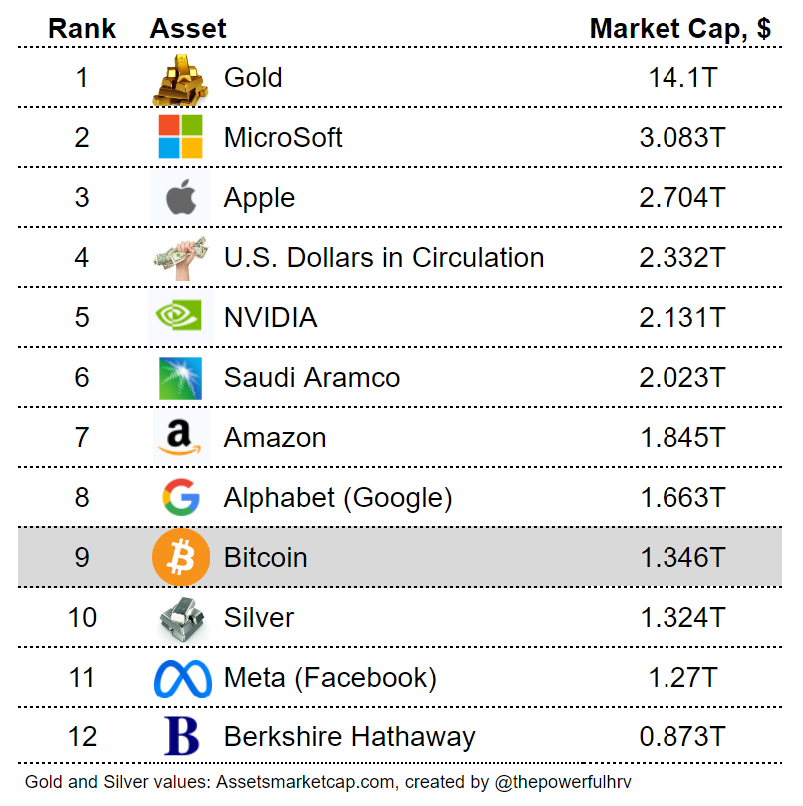
Task: Click the @thepowerfulhrv creator handle
Action: click(x=564, y=782)
